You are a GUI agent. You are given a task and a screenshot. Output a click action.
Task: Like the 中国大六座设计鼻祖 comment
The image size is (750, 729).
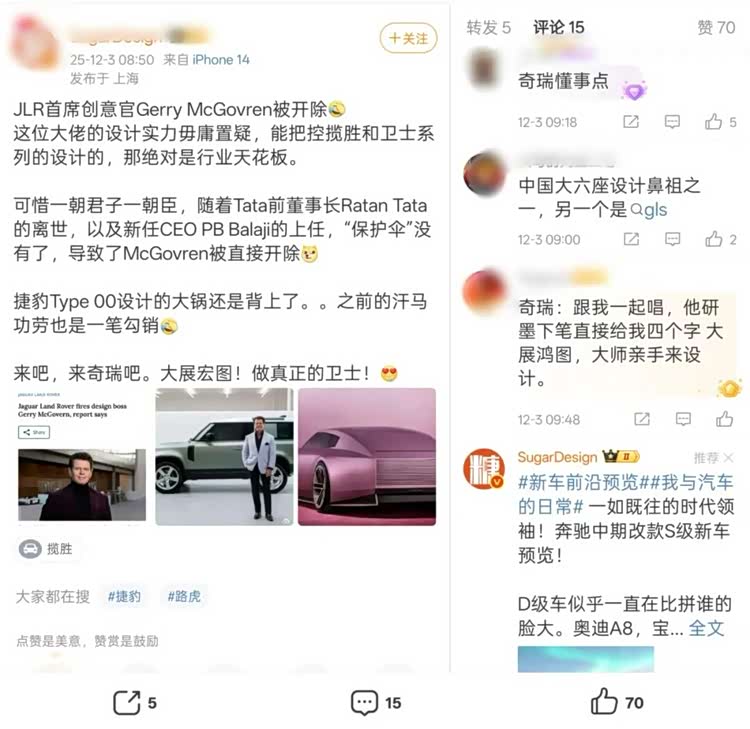click(714, 238)
